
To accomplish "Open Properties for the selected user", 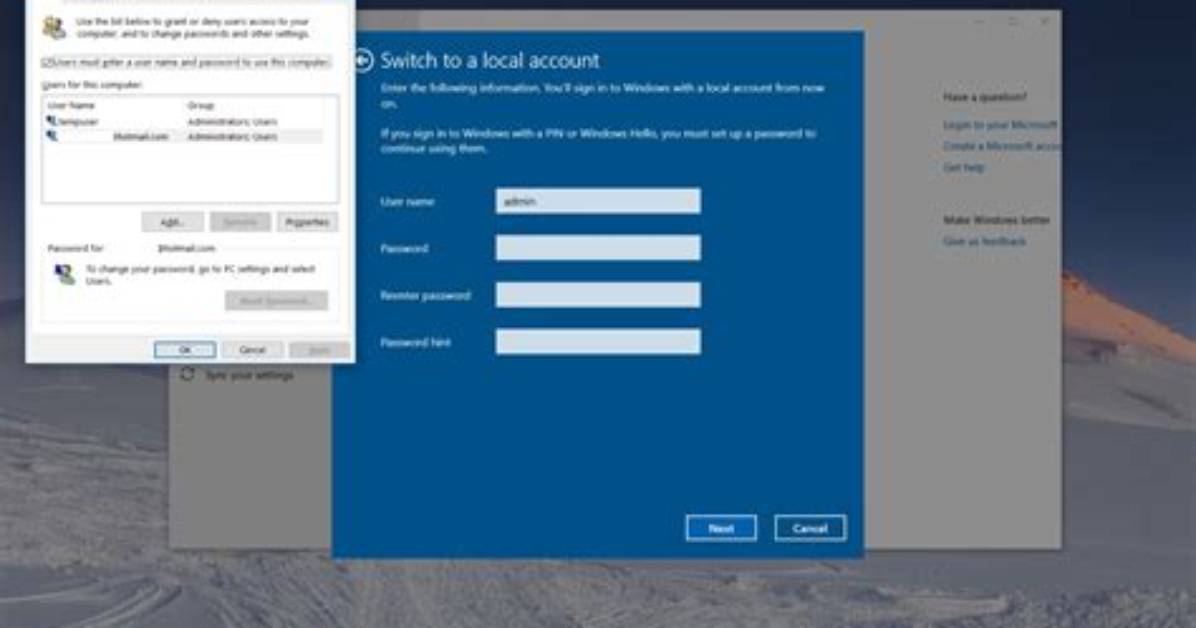I will (307, 222).
